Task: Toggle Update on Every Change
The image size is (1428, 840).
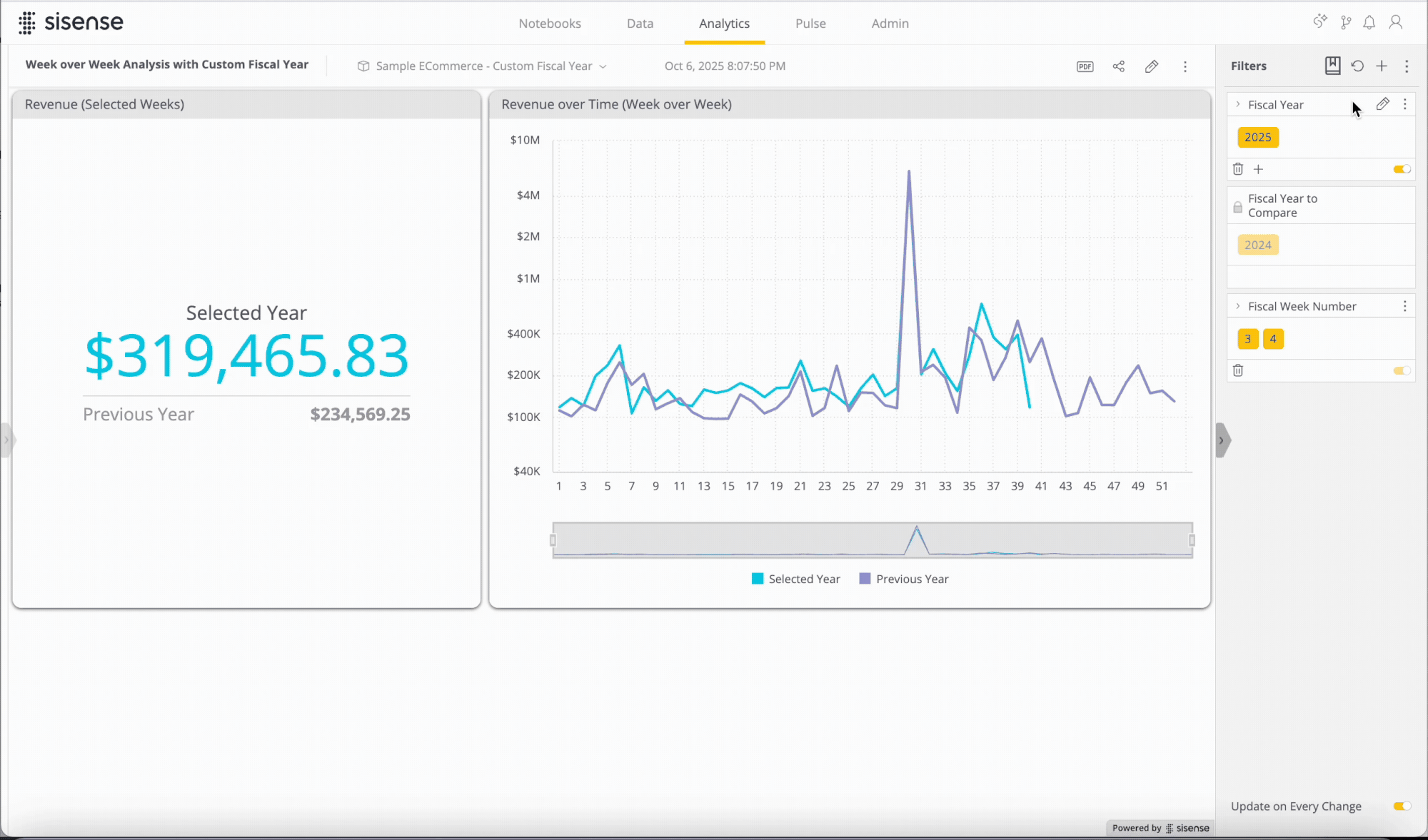Action: 1402,806
